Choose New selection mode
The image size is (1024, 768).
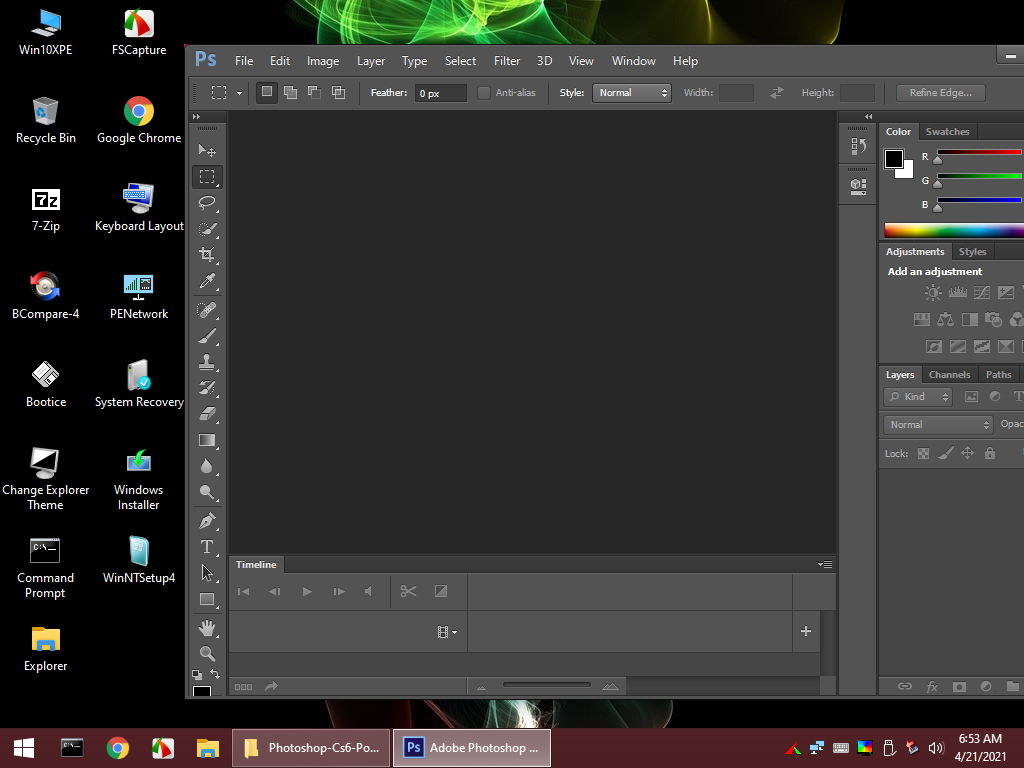click(266, 92)
